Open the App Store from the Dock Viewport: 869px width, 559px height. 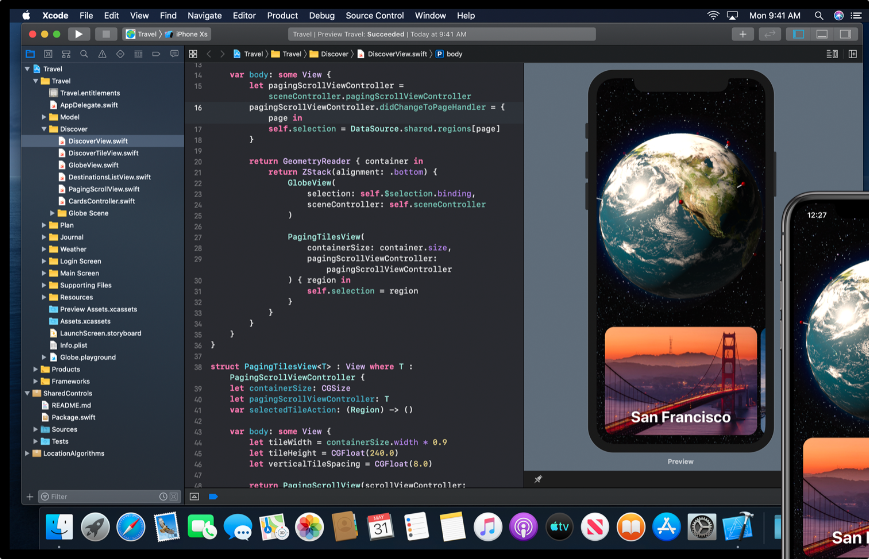click(x=666, y=526)
